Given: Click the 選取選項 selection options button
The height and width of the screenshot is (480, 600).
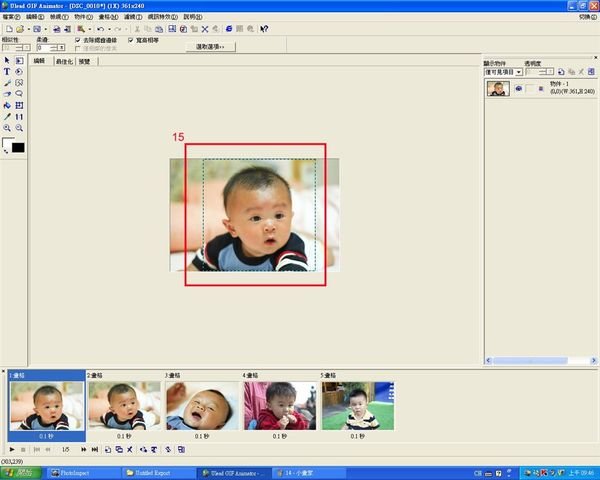Looking at the screenshot, I should coord(210,47).
